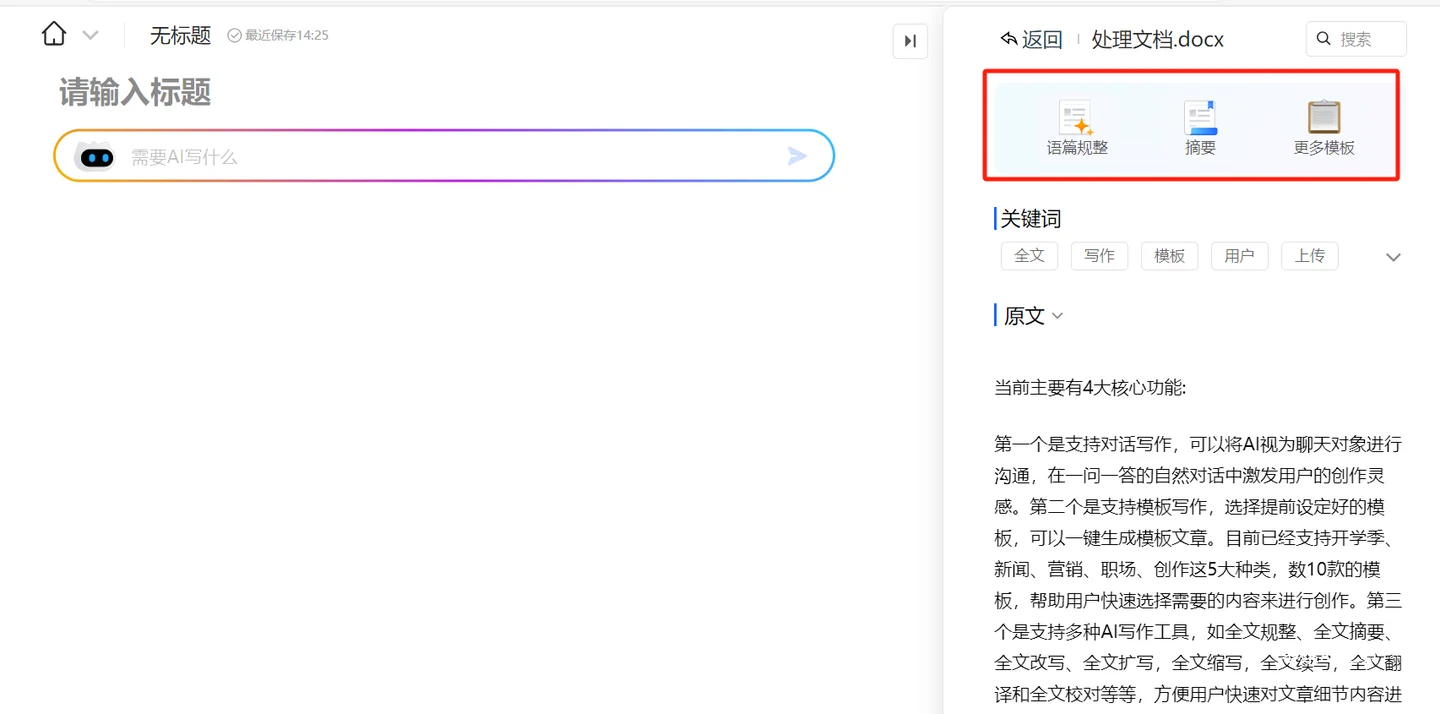Click the 上传 keyword tag

click(x=1309, y=256)
